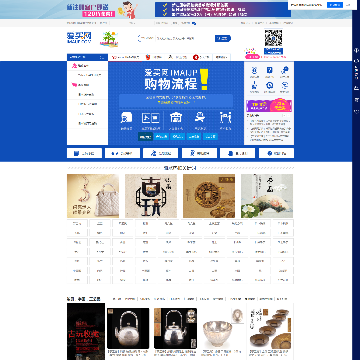Click the QR code image in the header
Viewport: 360px width, 360px height.
(273, 38)
